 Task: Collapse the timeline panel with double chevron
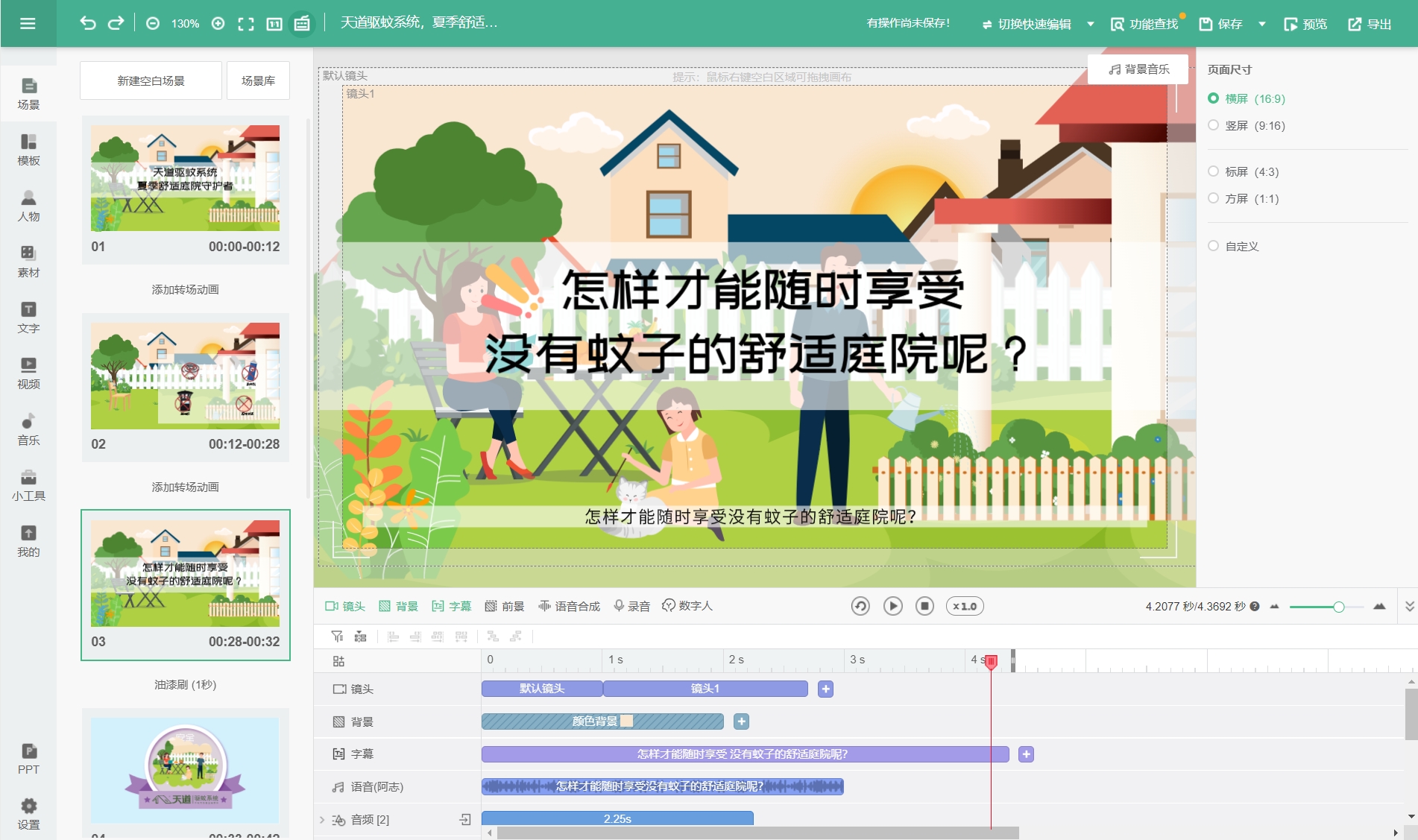coord(1409,606)
